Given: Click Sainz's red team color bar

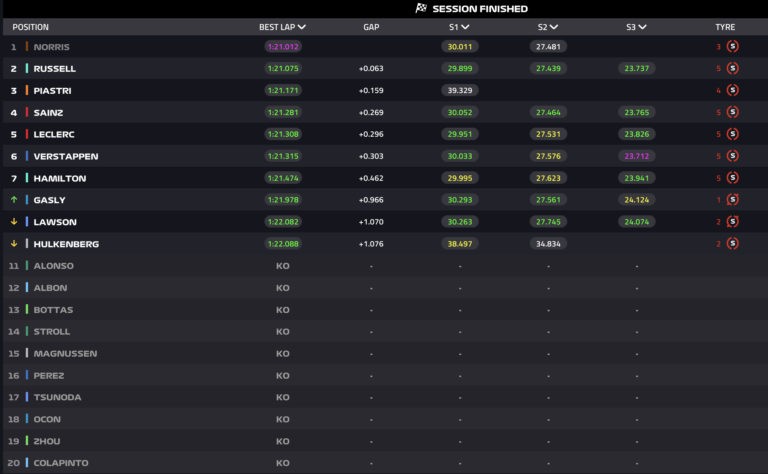Looking at the screenshot, I should (27, 112).
